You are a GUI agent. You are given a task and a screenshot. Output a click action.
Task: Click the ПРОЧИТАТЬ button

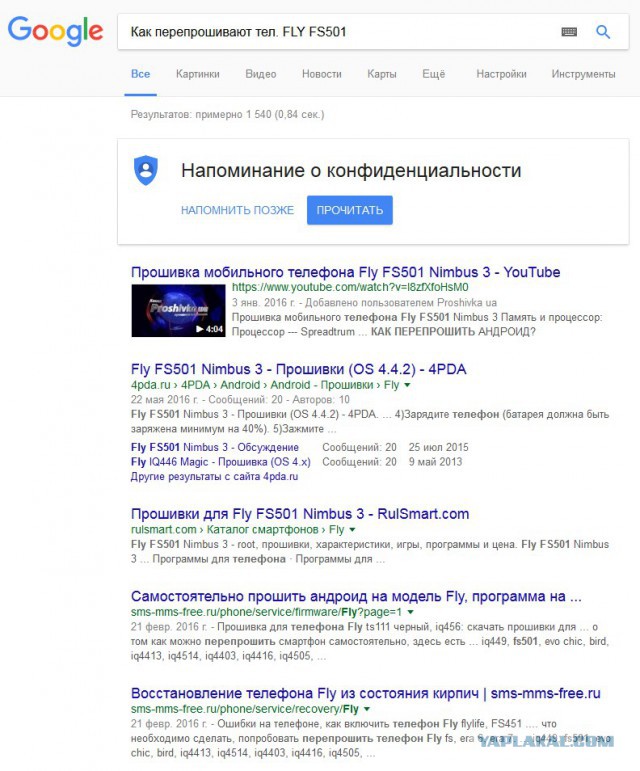click(349, 210)
